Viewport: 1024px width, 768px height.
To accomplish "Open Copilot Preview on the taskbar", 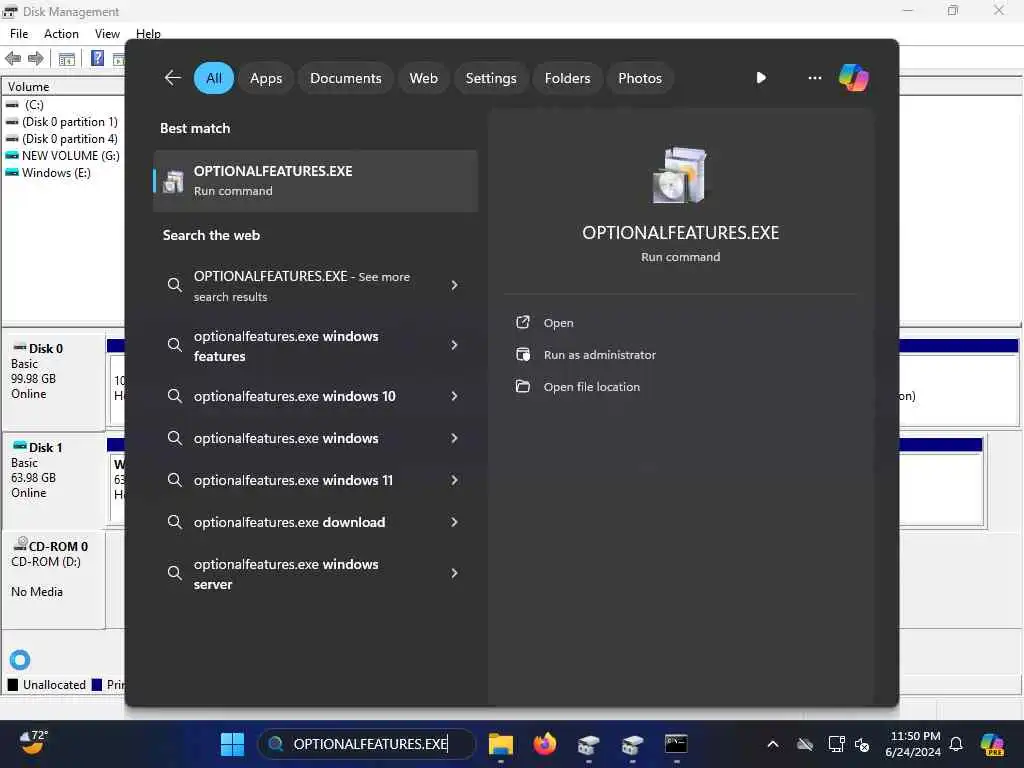I will 992,744.
